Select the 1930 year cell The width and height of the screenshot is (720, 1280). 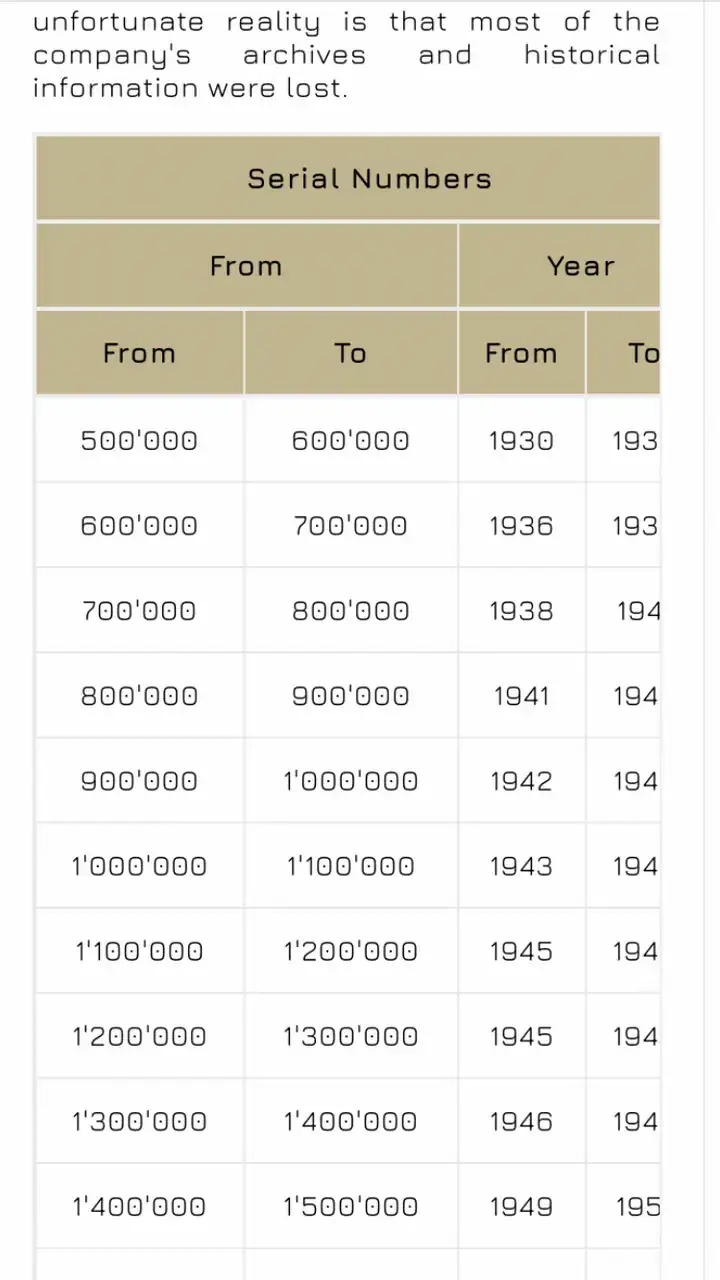click(x=521, y=441)
